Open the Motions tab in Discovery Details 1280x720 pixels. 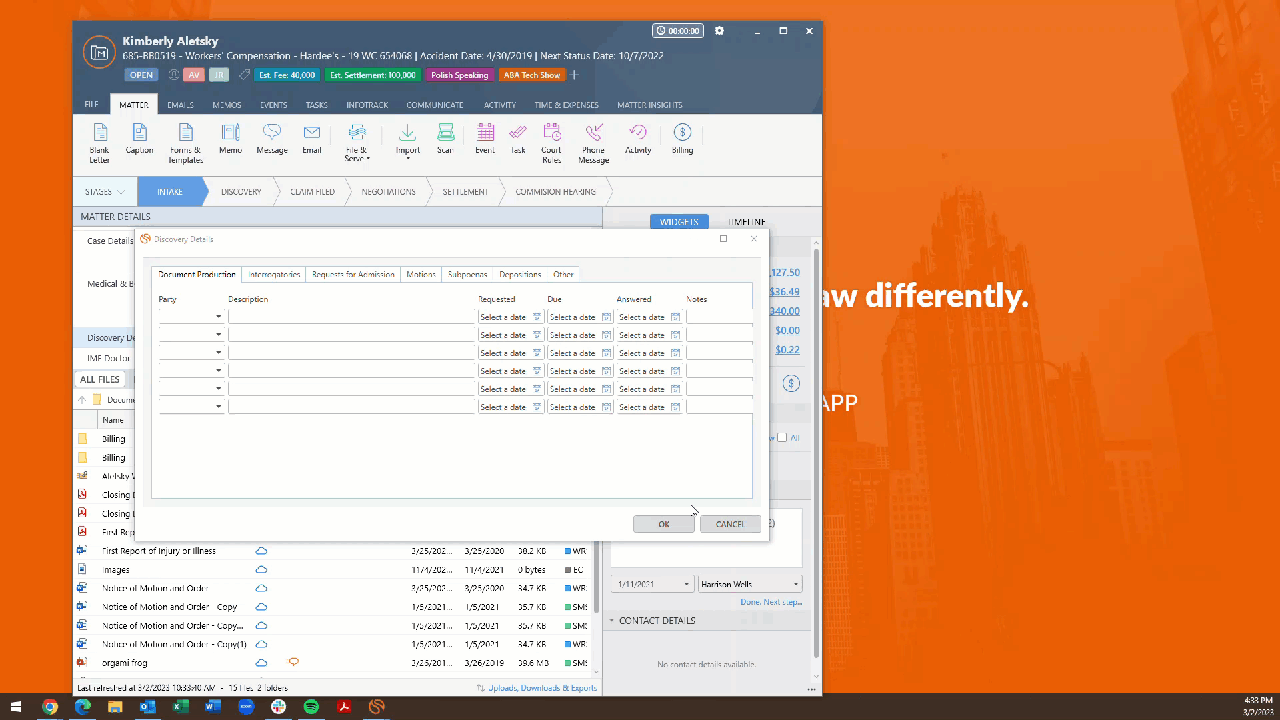coord(421,274)
